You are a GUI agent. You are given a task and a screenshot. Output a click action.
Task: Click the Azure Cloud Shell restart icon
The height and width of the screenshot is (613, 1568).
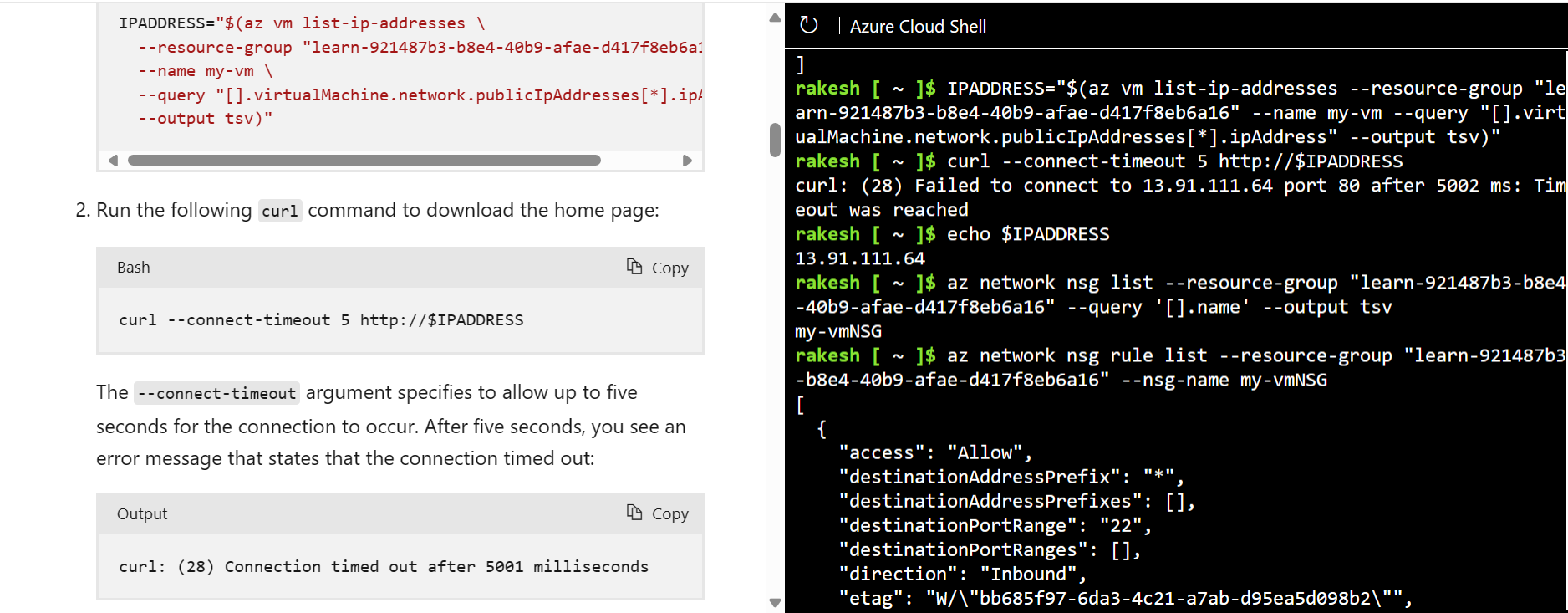[x=808, y=25]
